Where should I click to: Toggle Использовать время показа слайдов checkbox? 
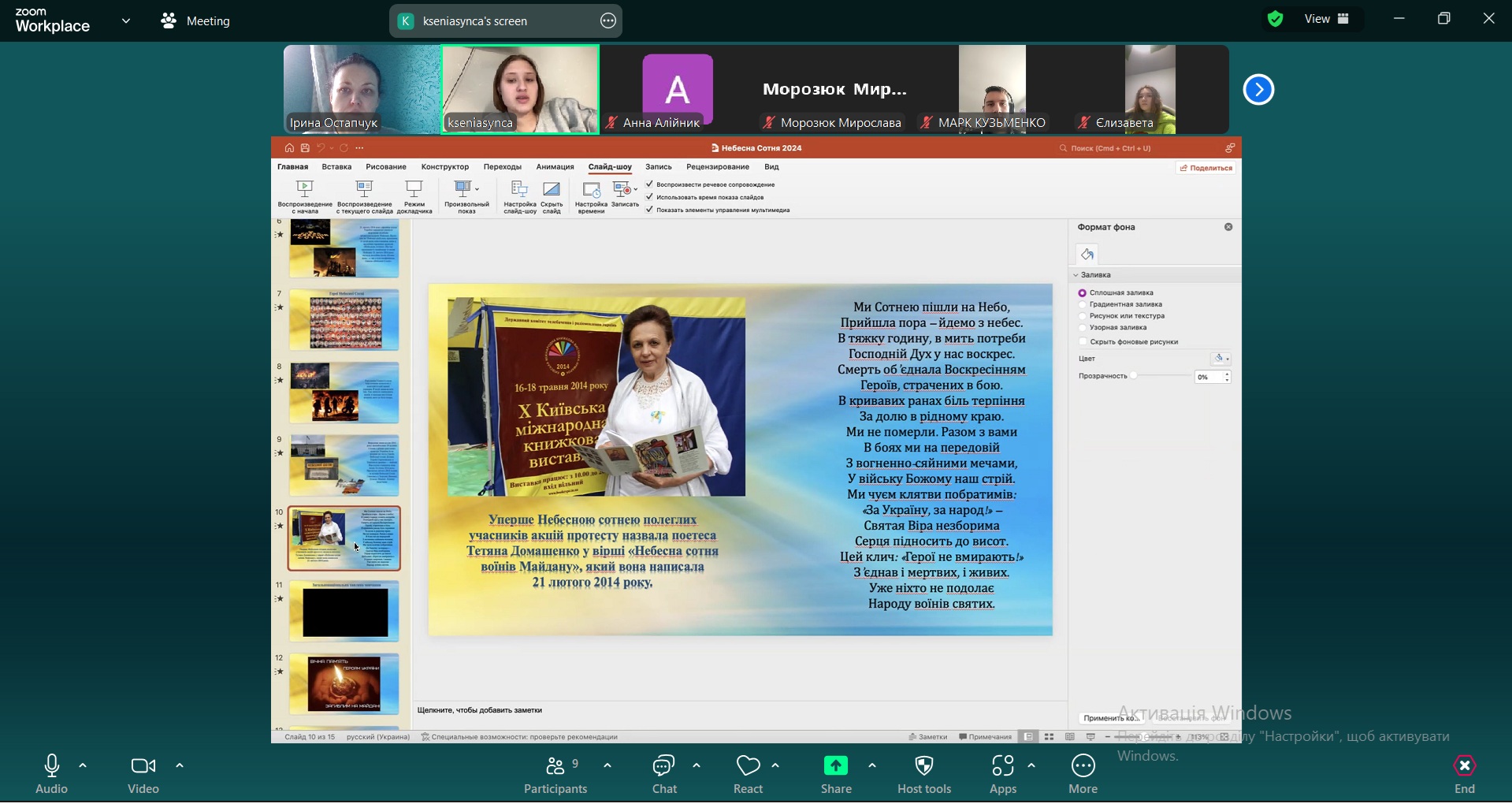coord(650,197)
